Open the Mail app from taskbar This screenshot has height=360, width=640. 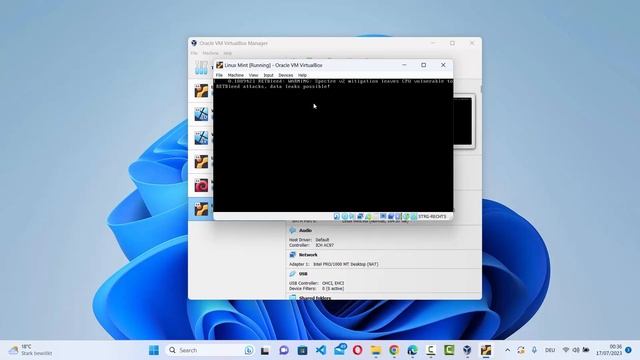pyautogui.click(x=340, y=349)
